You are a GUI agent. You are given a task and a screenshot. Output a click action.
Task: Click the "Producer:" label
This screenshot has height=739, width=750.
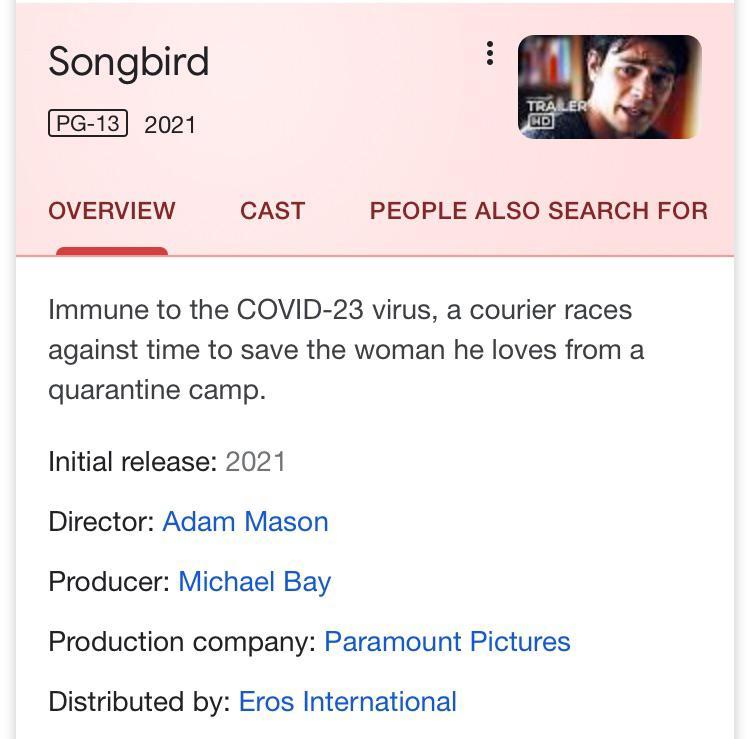109,581
